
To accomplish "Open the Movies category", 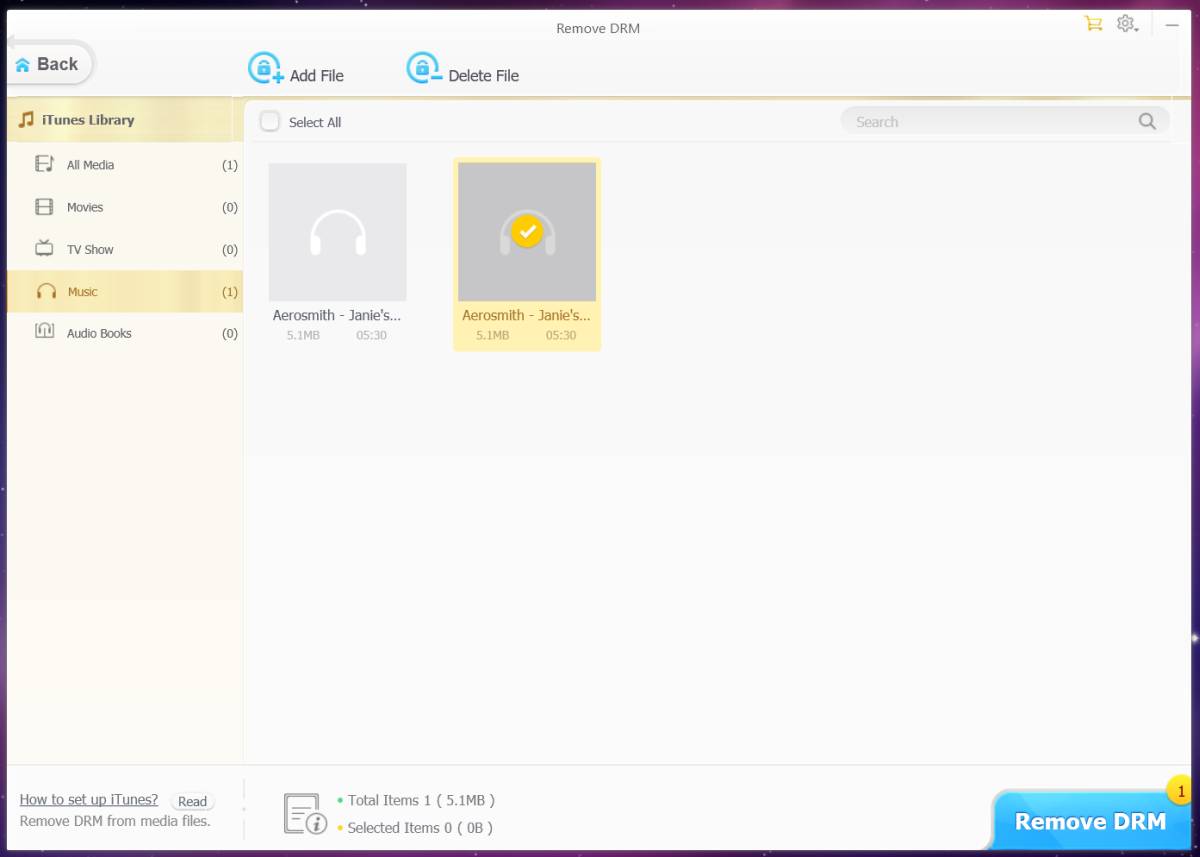I will (x=124, y=207).
